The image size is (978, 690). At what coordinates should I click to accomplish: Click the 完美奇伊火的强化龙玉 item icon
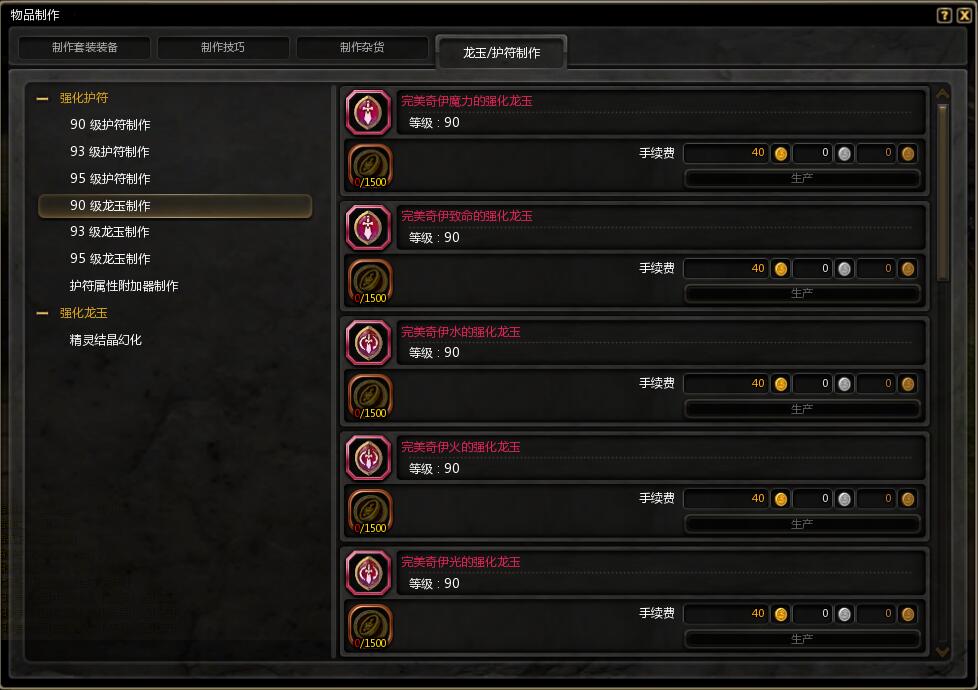coord(368,458)
